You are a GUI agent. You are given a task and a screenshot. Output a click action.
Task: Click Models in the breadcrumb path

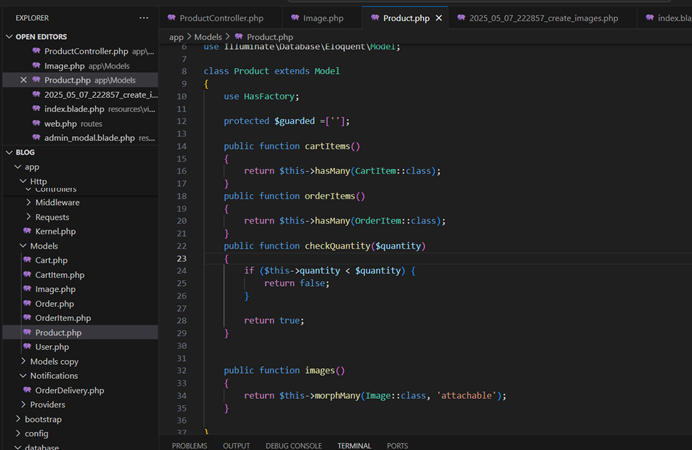[207, 37]
